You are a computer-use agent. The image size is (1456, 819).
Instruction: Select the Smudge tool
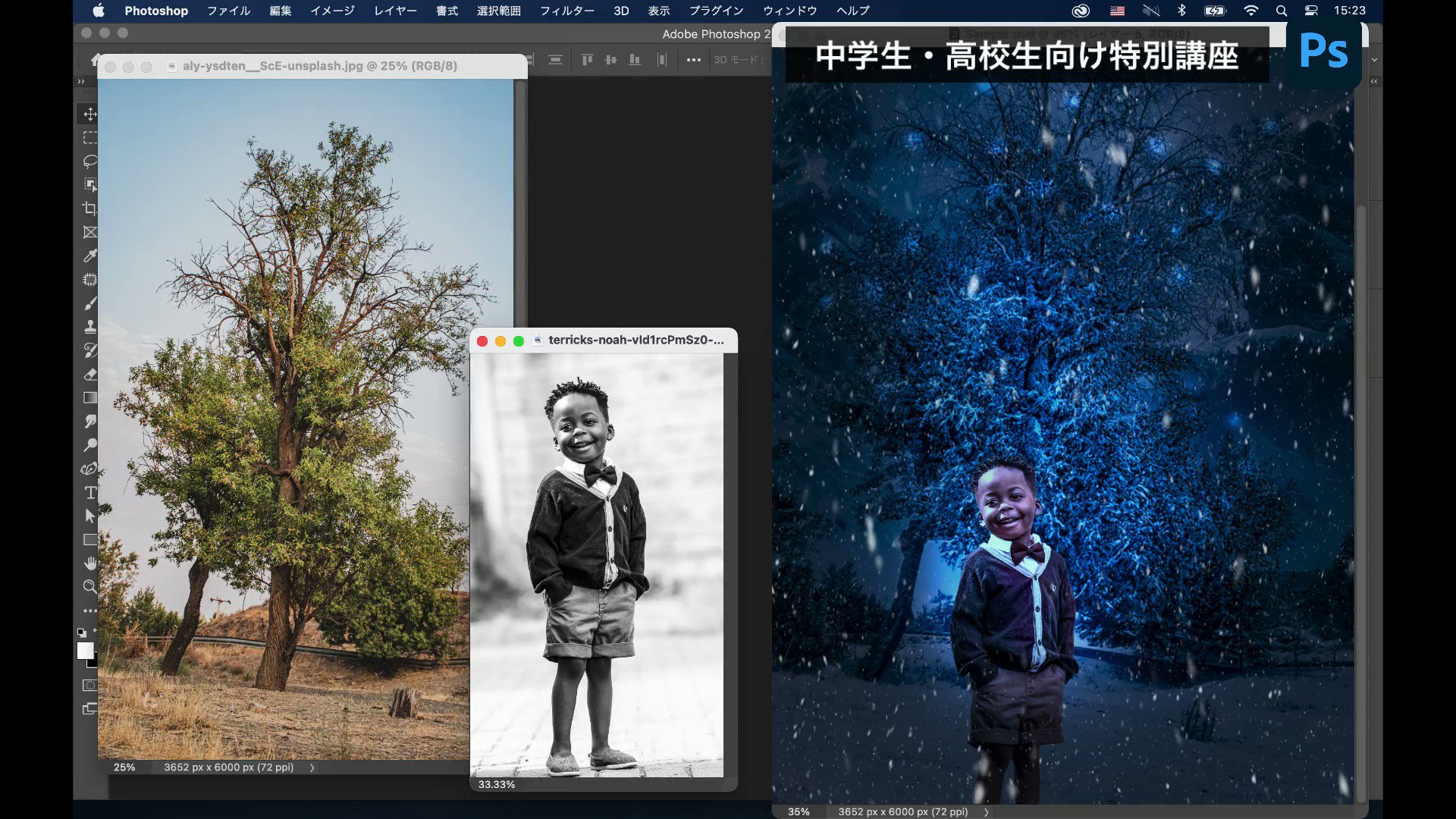pos(89,421)
